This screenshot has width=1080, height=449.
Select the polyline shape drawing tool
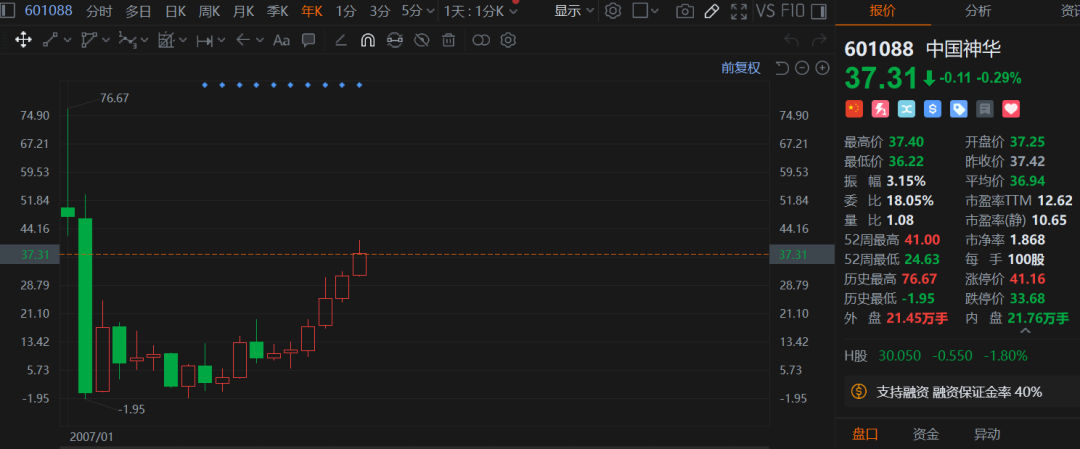tap(89, 40)
